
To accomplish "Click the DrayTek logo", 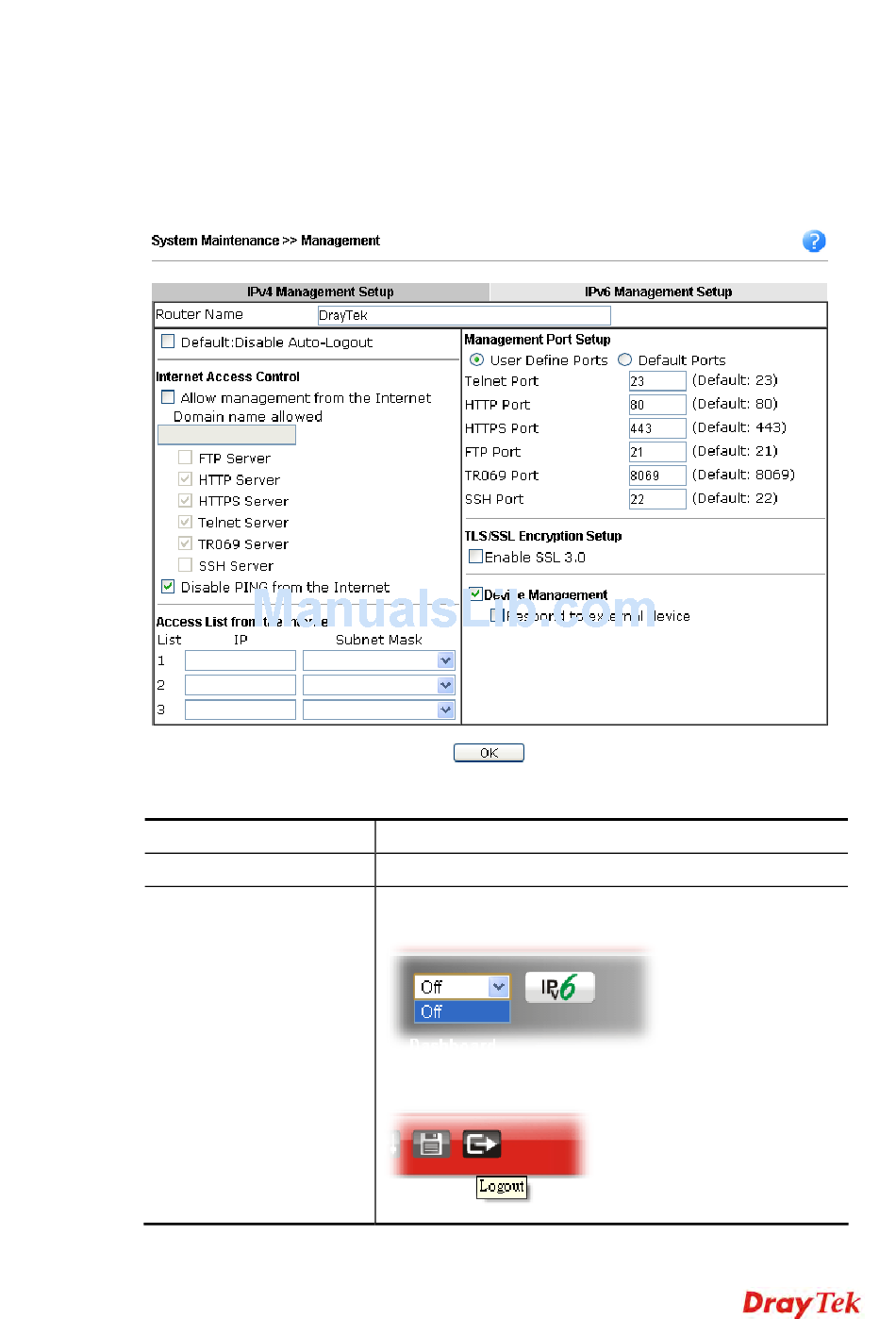I will tap(802, 1303).
